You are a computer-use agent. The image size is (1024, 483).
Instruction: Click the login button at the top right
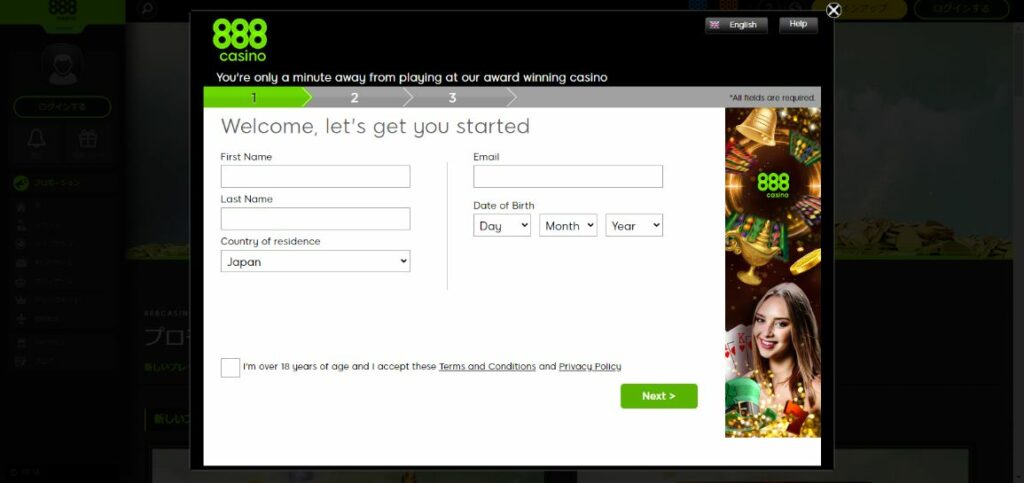(x=960, y=9)
